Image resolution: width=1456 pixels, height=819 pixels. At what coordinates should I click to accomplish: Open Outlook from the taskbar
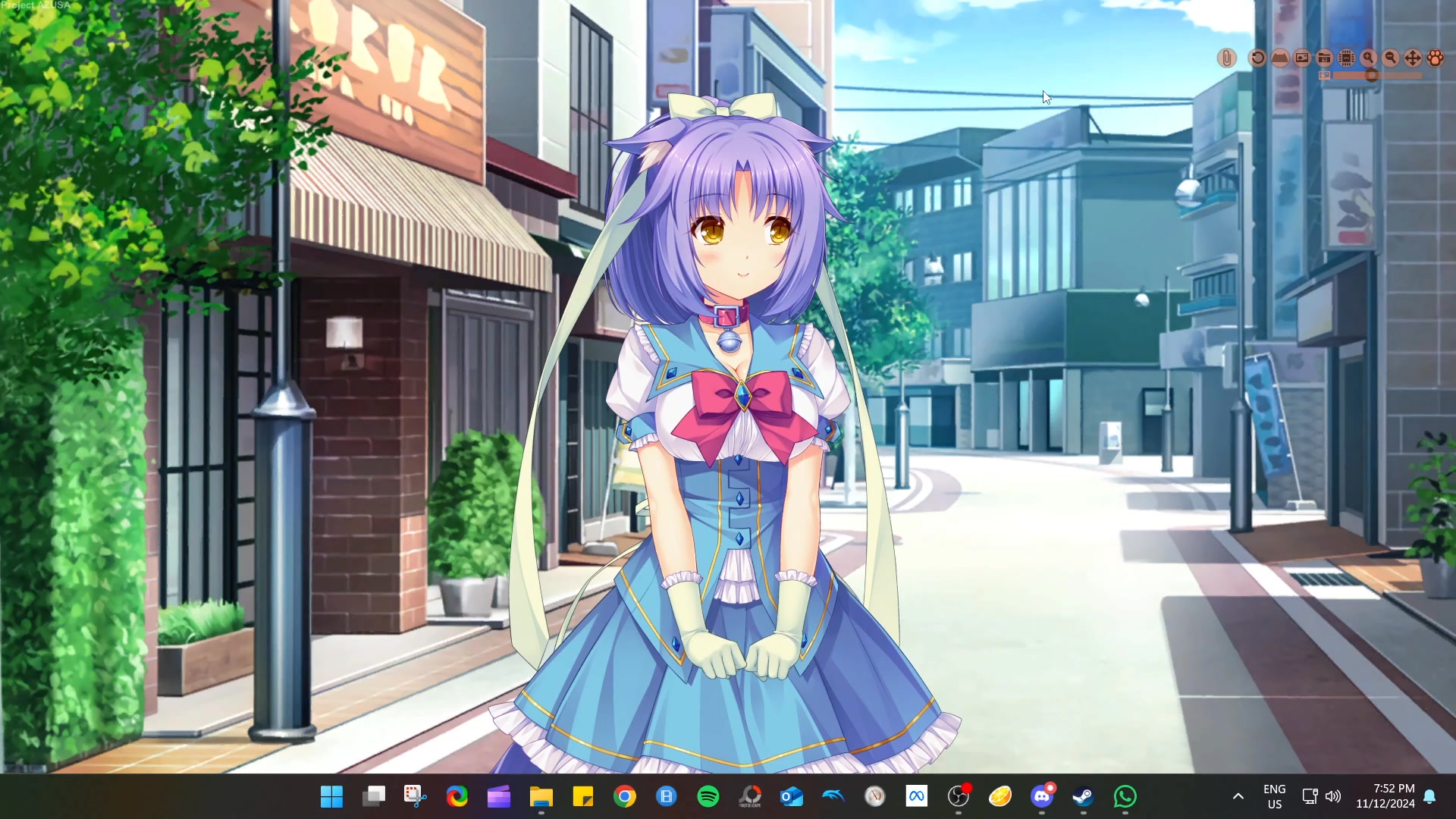point(792,796)
